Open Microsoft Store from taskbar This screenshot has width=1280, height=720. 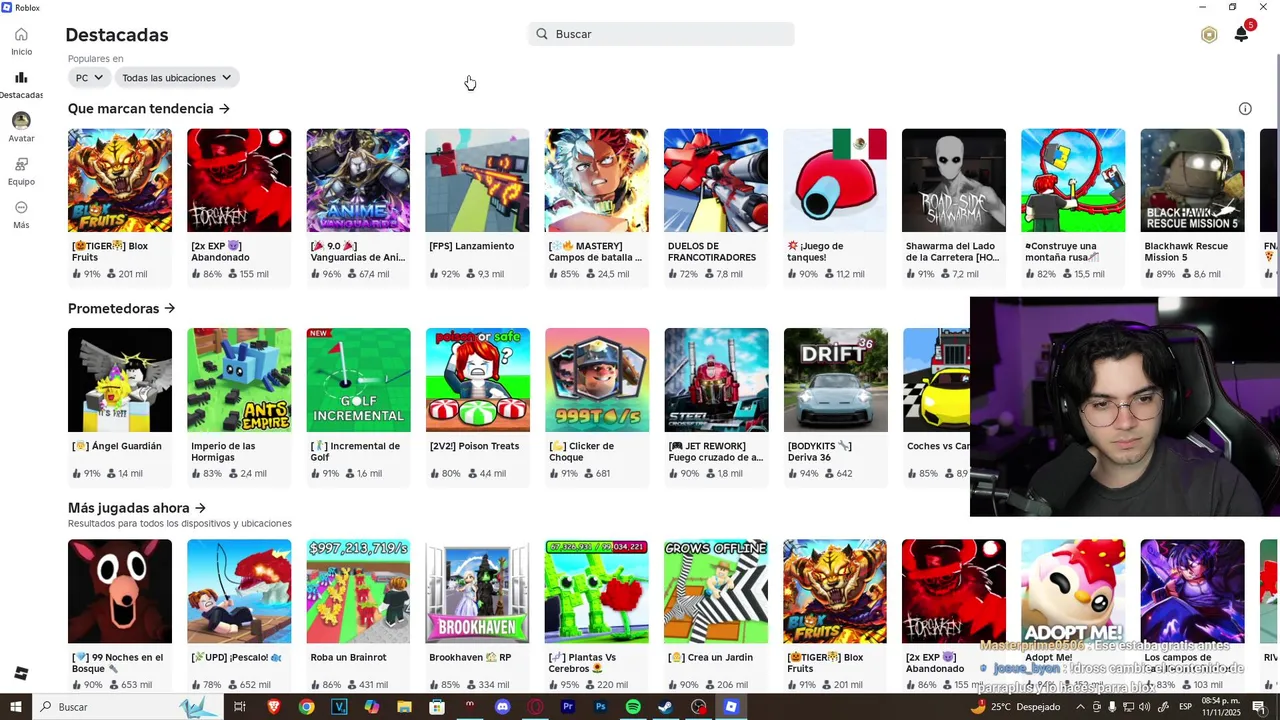pos(437,707)
